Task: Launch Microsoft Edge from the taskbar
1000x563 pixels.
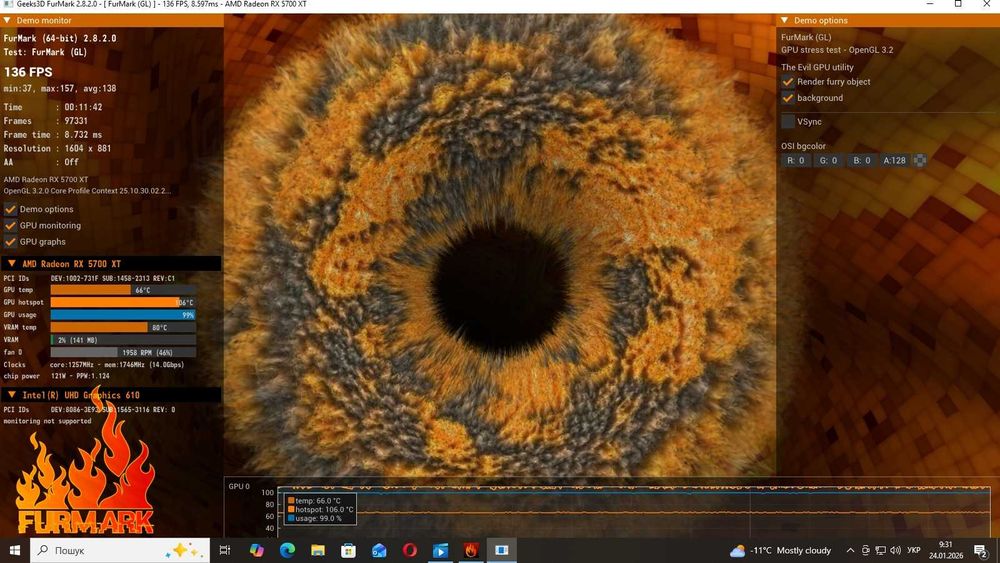Action: pos(287,550)
